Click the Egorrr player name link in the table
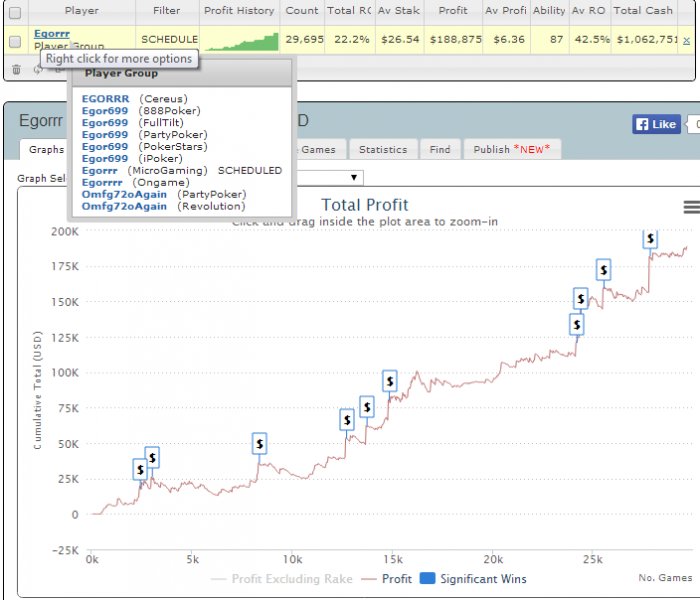This screenshot has width=700, height=600. [52, 33]
